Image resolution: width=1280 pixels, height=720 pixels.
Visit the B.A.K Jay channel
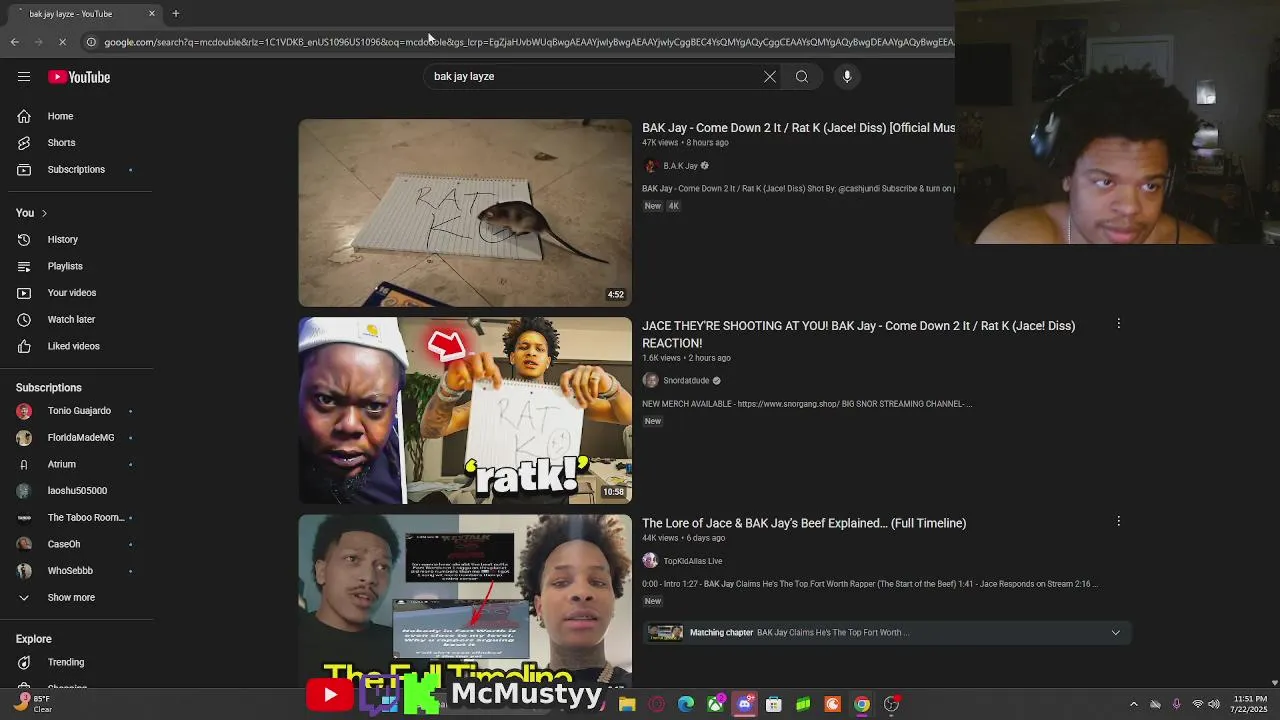coord(680,166)
